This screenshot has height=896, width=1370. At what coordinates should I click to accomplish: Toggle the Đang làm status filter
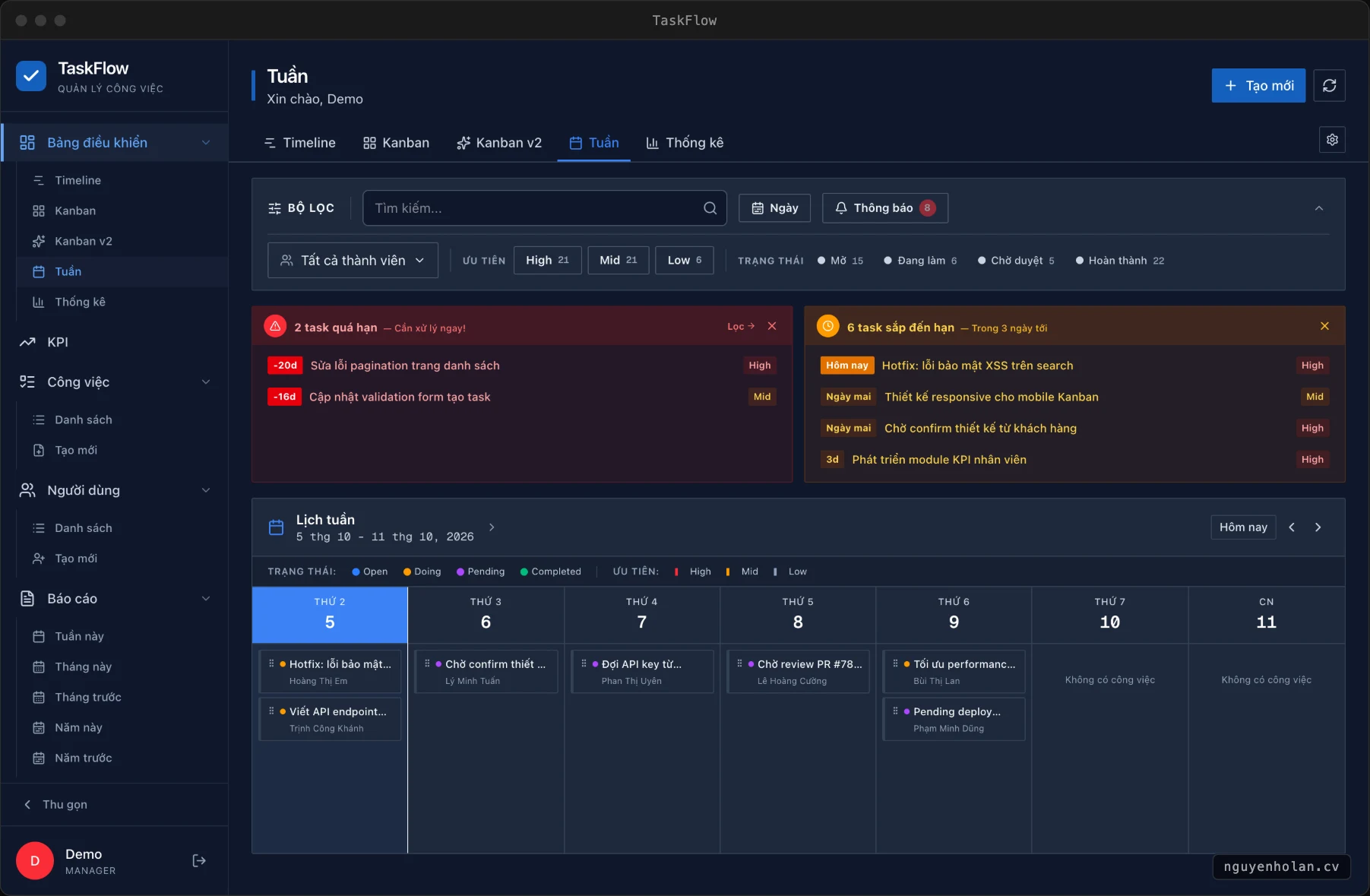tap(920, 261)
